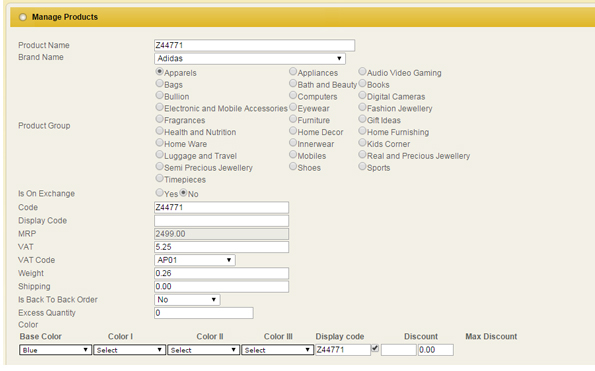595x371 pixels.
Task: Select the Bags product group
Action: pyautogui.click(x=159, y=83)
